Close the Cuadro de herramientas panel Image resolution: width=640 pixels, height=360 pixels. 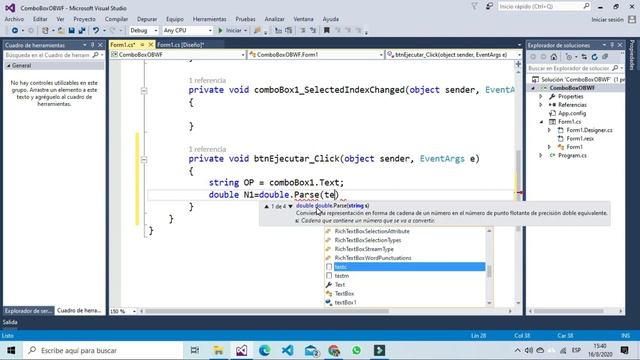[100, 45]
